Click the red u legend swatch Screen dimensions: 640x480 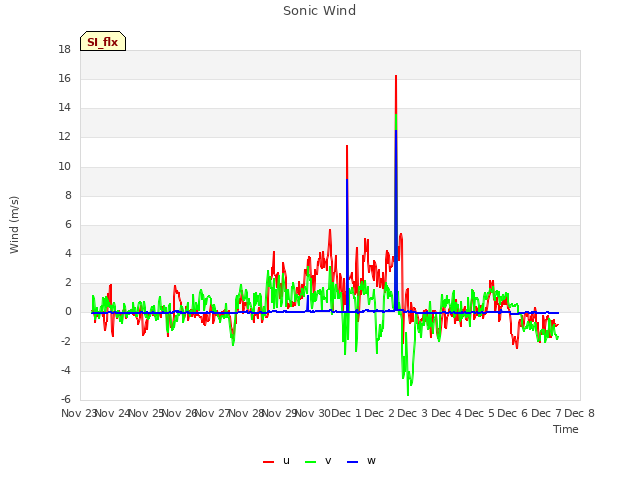pos(268,462)
